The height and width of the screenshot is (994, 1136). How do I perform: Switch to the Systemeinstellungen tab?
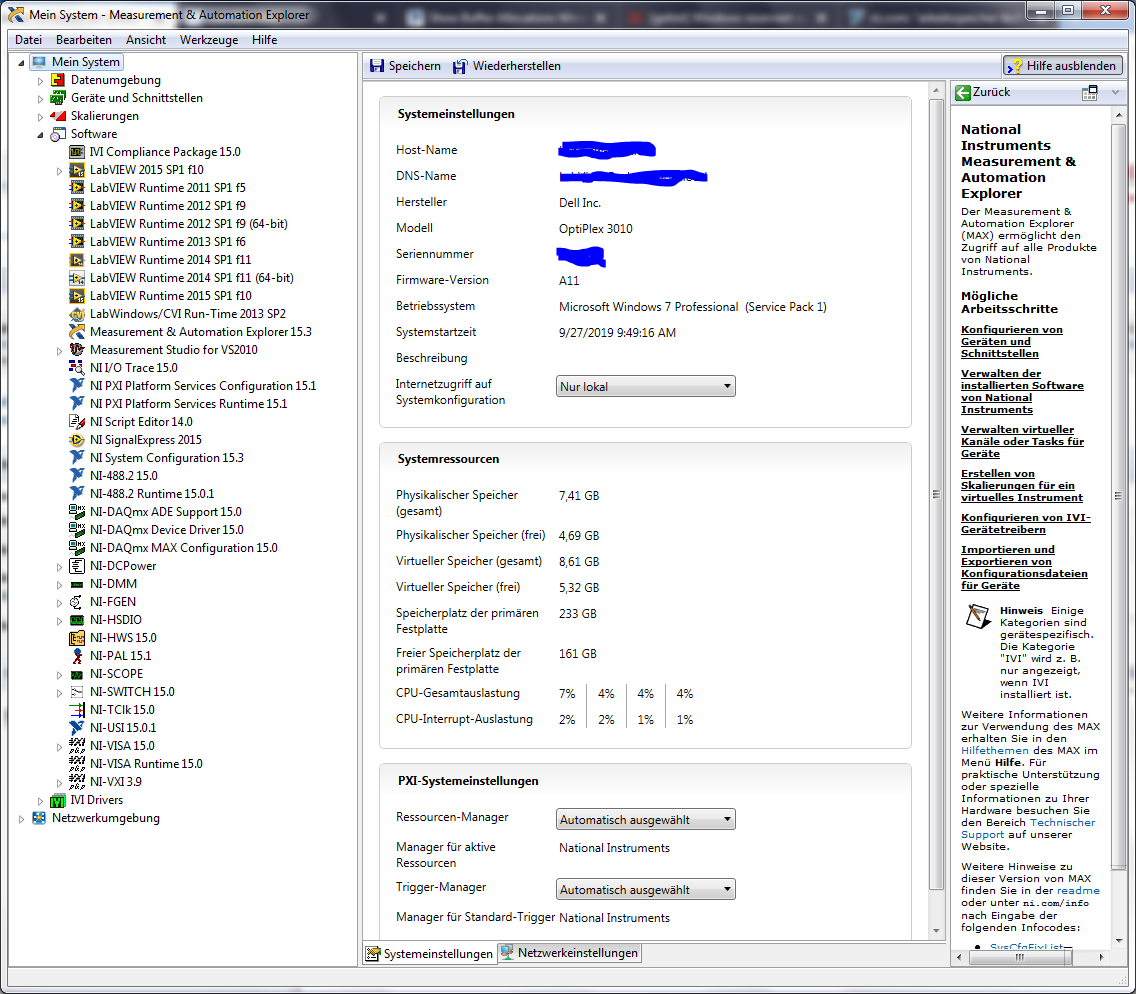(429, 953)
